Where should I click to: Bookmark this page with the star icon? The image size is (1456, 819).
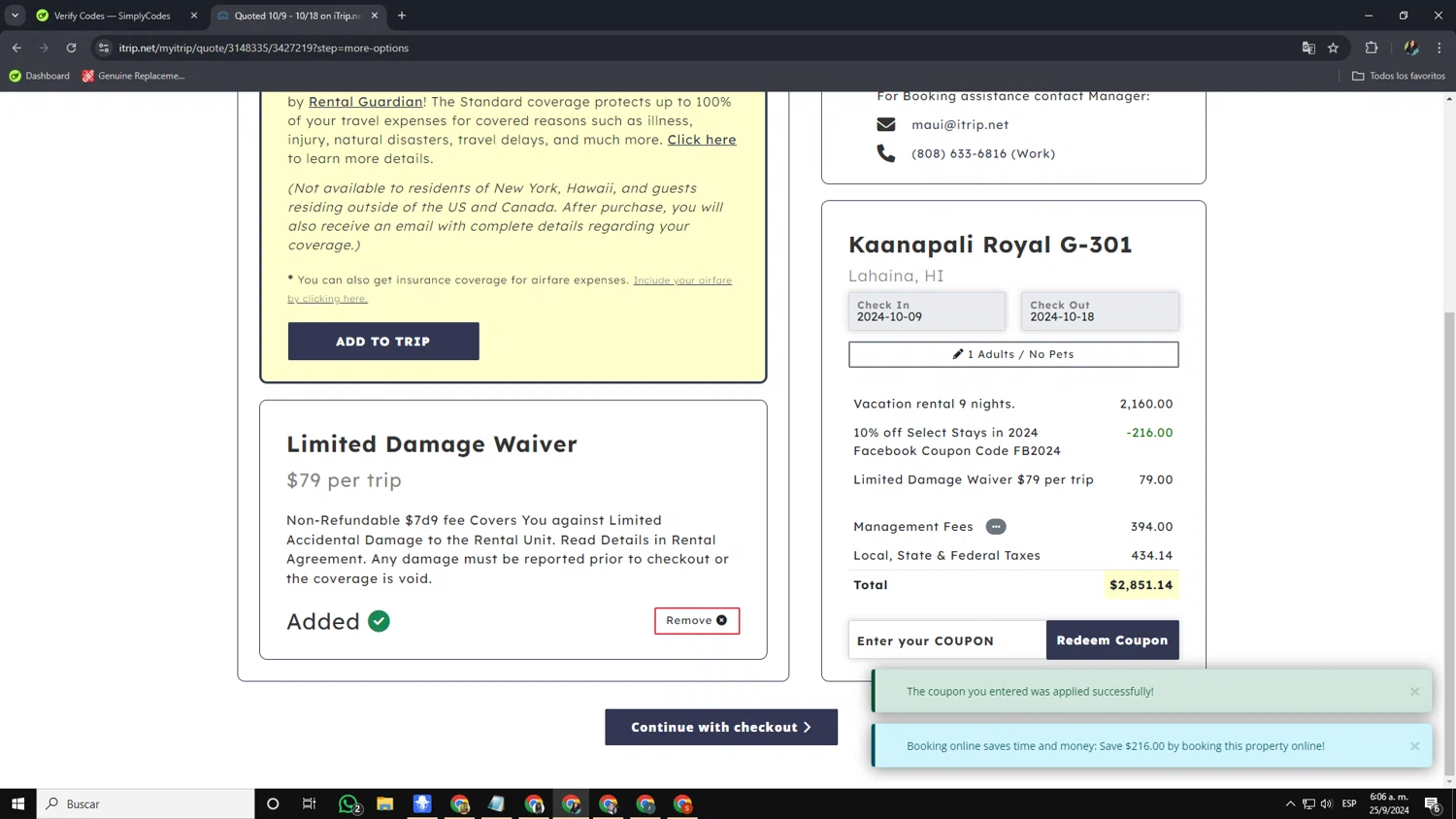coord(1334,48)
